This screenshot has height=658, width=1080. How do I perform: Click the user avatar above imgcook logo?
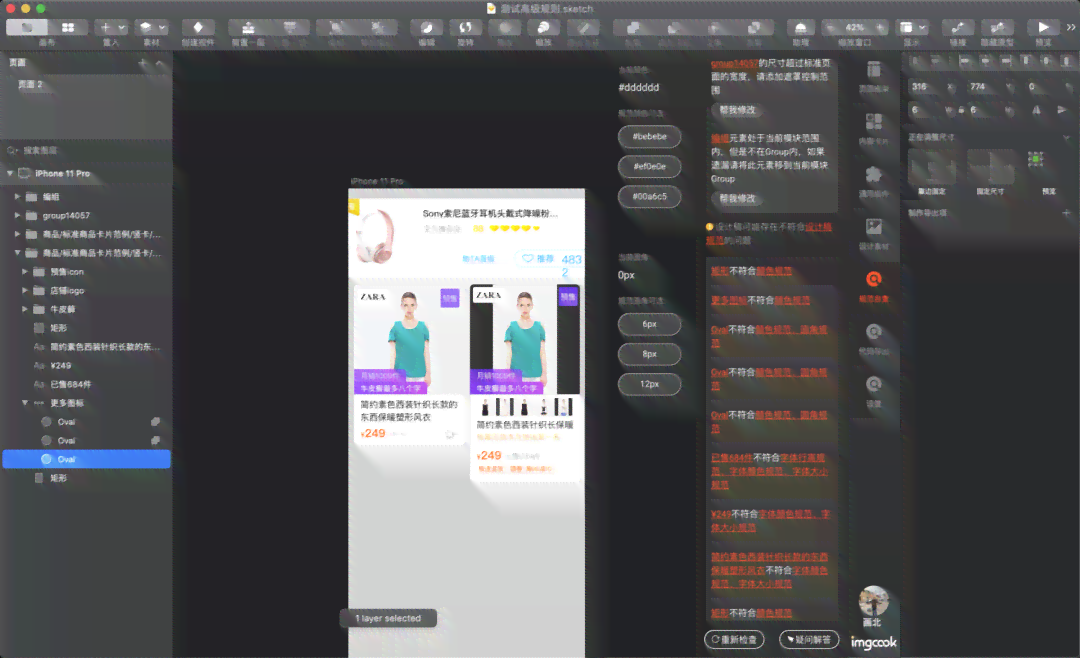[x=873, y=601]
